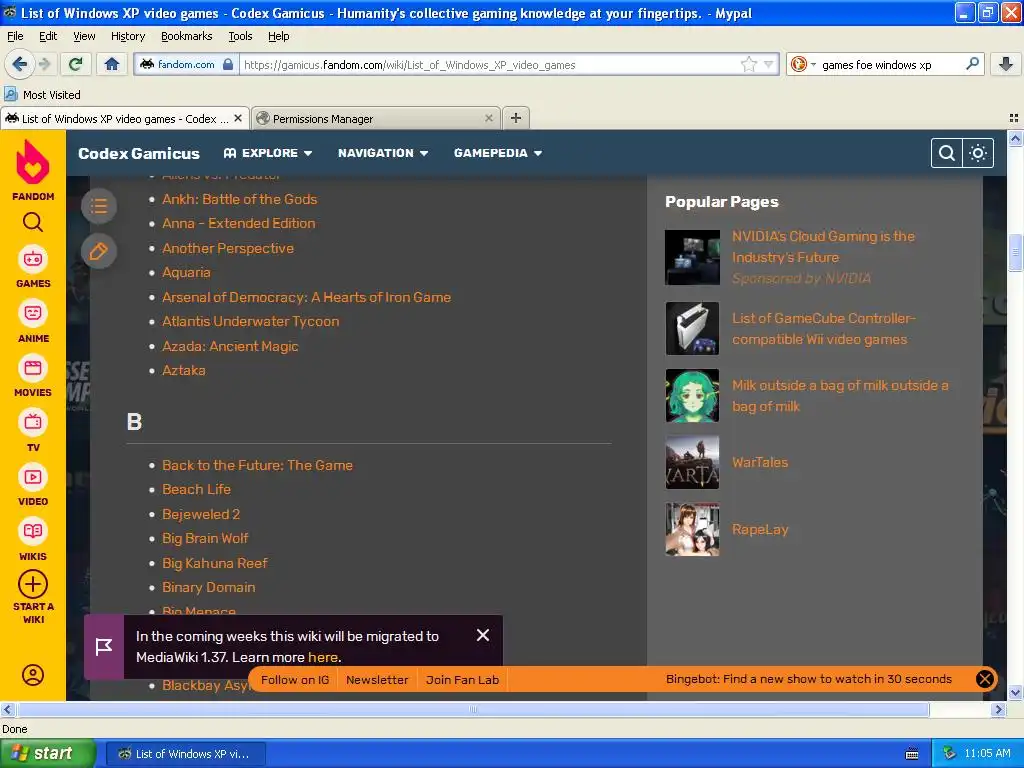The height and width of the screenshot is (768, 1024).
Task: Open the user profile icon in sidebar
Action: [x=33, y=675]
